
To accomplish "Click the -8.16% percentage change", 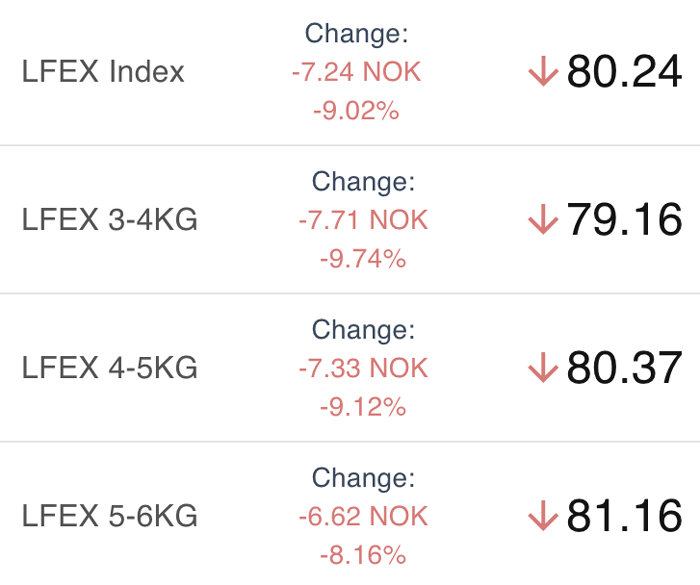I will pyautogui.click(x=363, y=555).
